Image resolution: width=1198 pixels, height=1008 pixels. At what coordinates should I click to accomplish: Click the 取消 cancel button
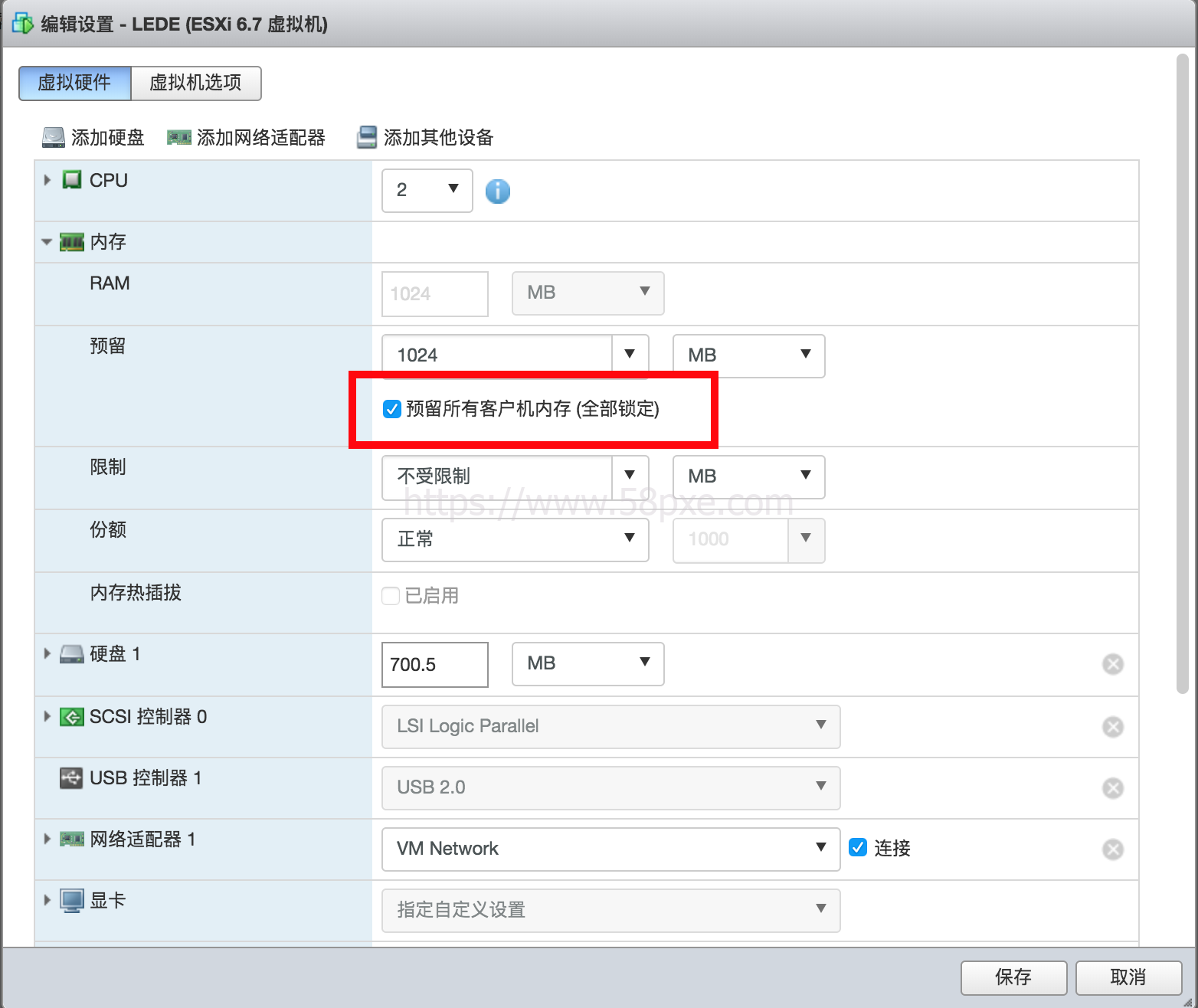point(1129,978)
